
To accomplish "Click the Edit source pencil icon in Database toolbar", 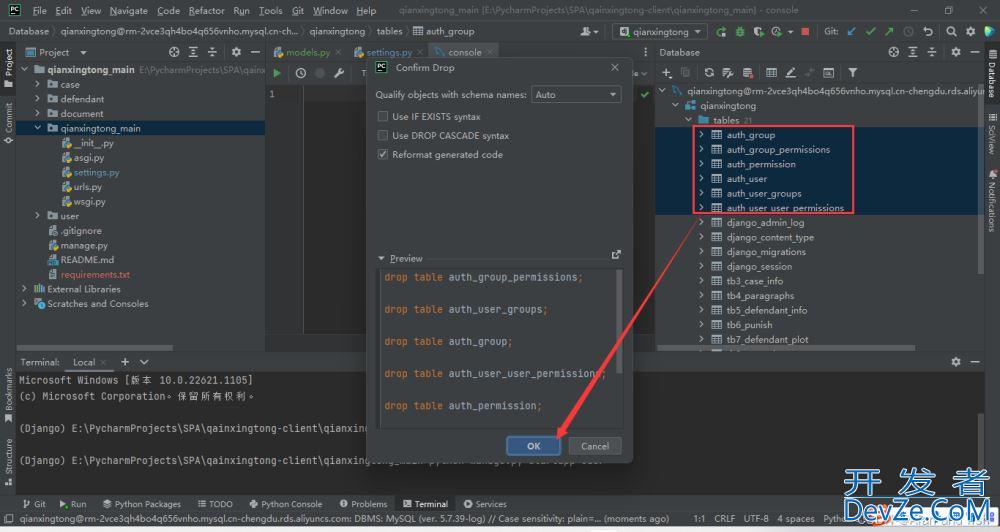I will pos(790,73).
